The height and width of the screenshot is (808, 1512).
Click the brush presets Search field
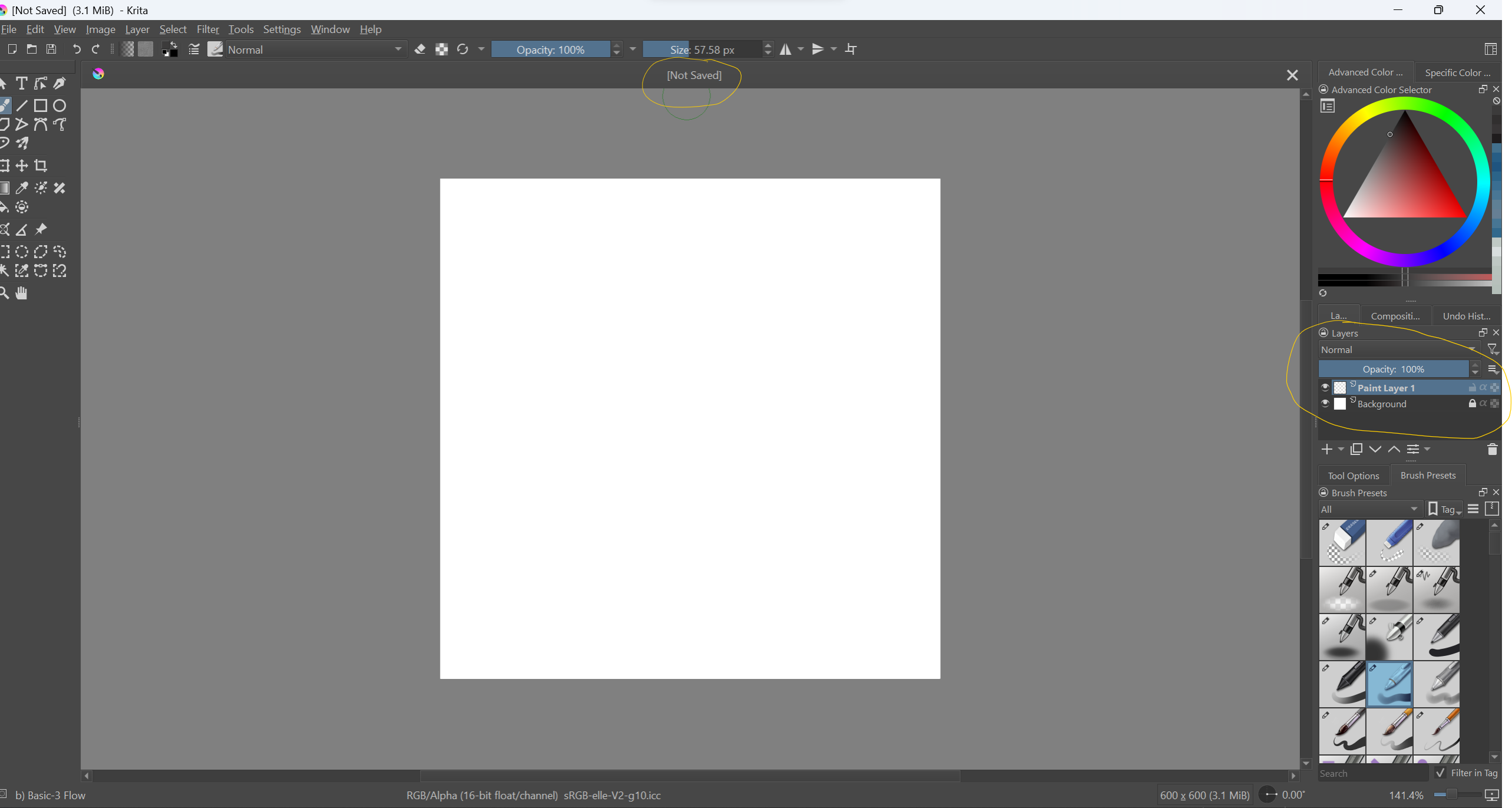pyautogui.click(x=1372, y=773)
